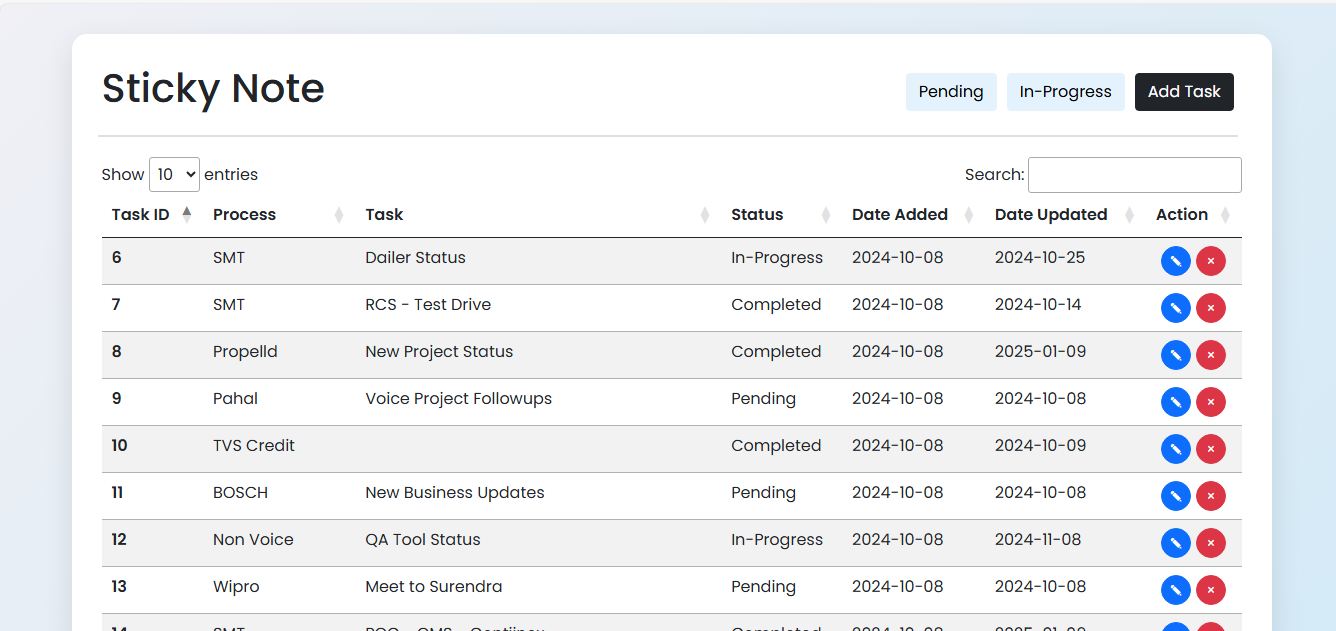The height and width of the screenshot is (631, 1336).
Task: Edit QA Tool Status task 12
Action: tap(1175, 543)
